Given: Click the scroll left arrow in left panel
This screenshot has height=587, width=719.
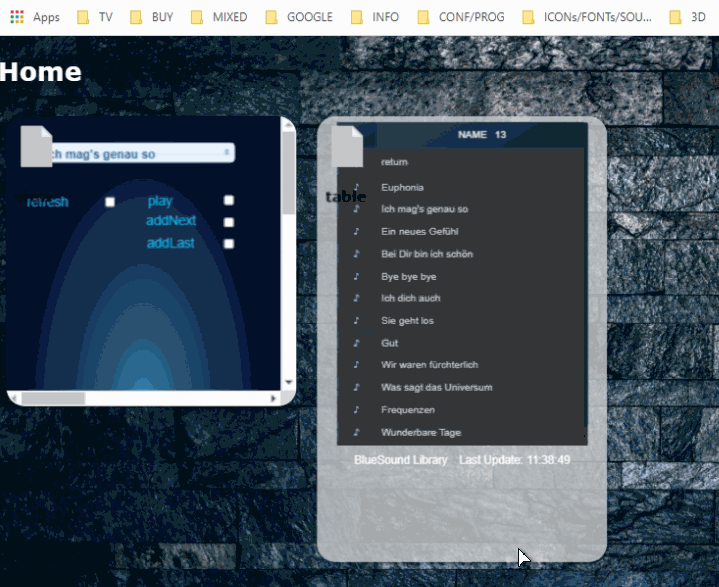Looking at the screenshot, I should click(x=15, y=398).
